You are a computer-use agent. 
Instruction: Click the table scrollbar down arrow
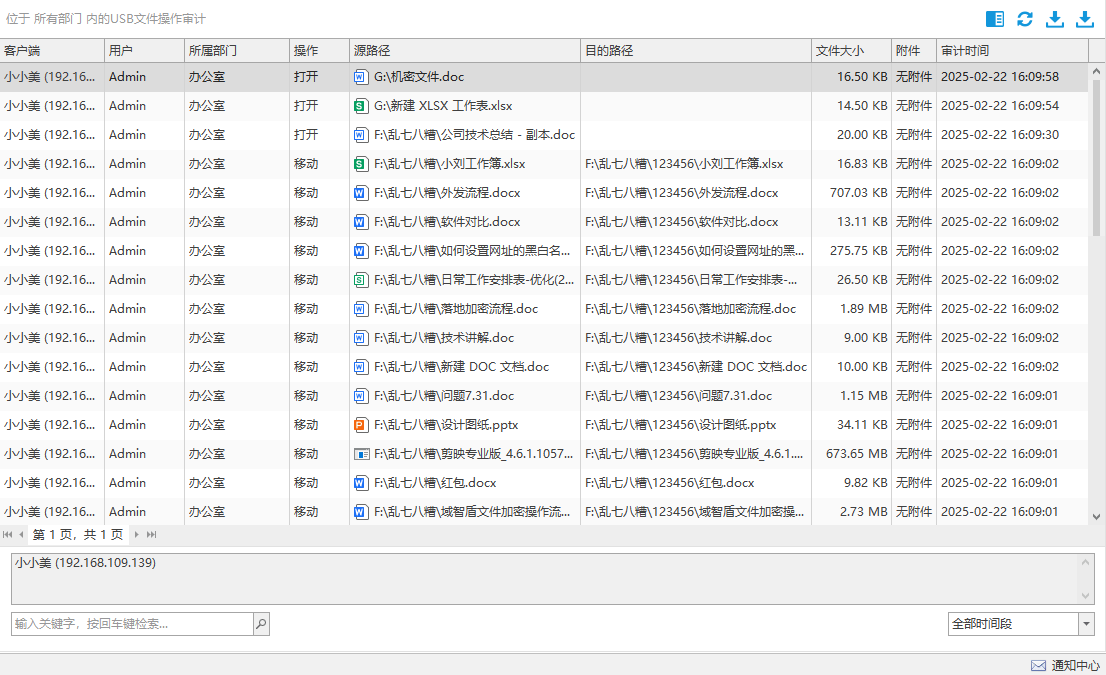tap(1096, 516)
